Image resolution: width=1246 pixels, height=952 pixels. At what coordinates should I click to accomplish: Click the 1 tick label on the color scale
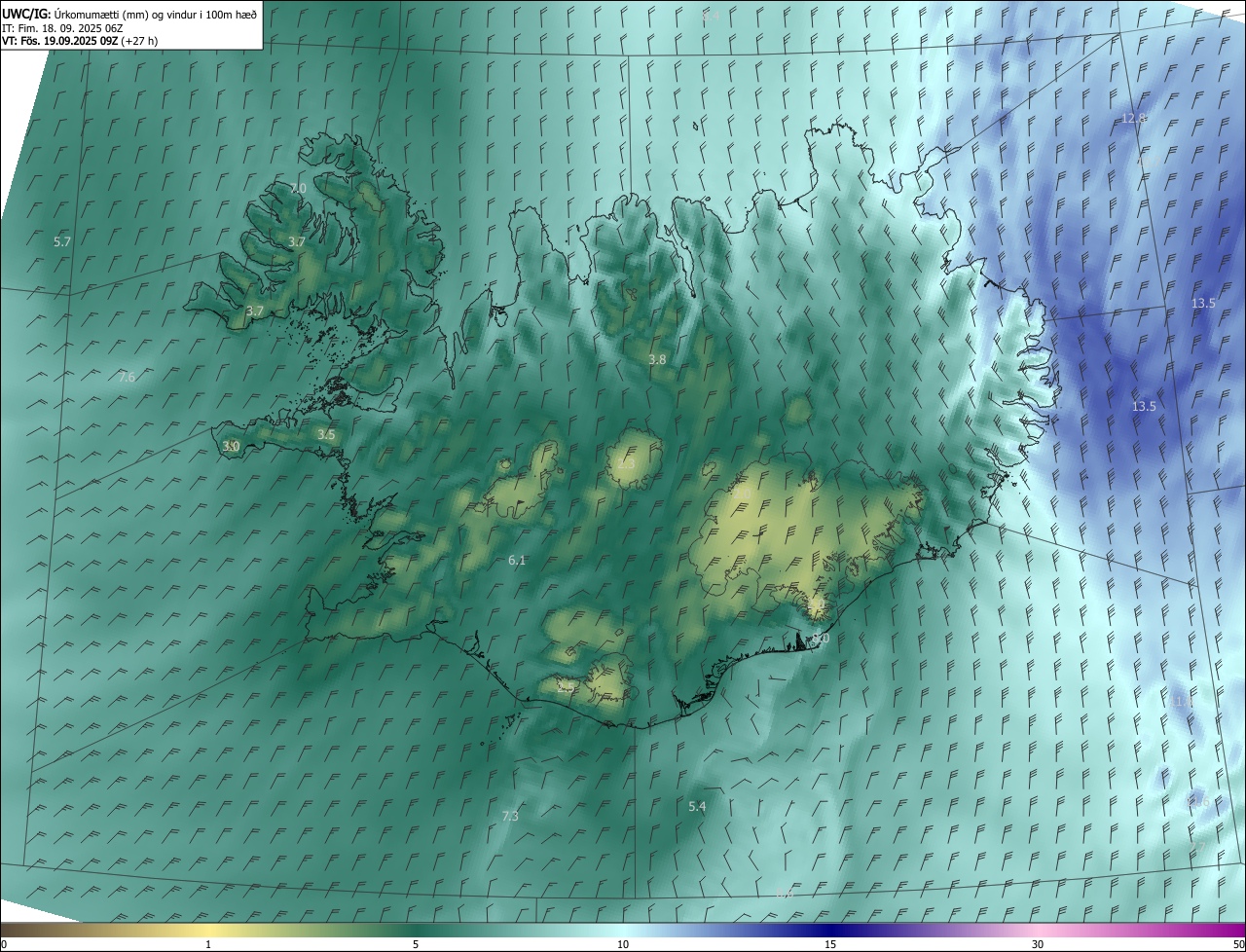pos(208,944)
